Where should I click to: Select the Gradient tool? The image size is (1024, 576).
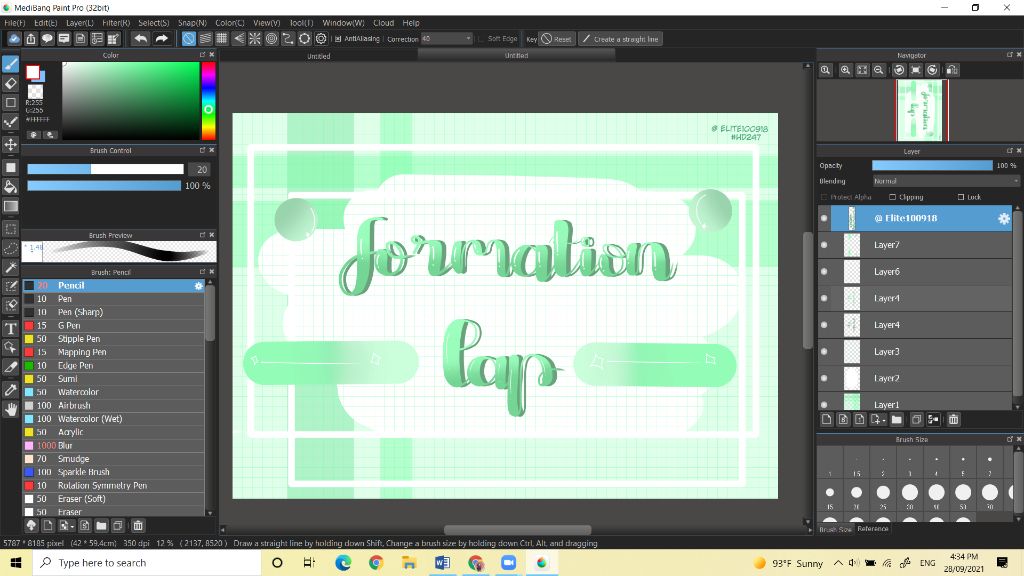[10, 206]
